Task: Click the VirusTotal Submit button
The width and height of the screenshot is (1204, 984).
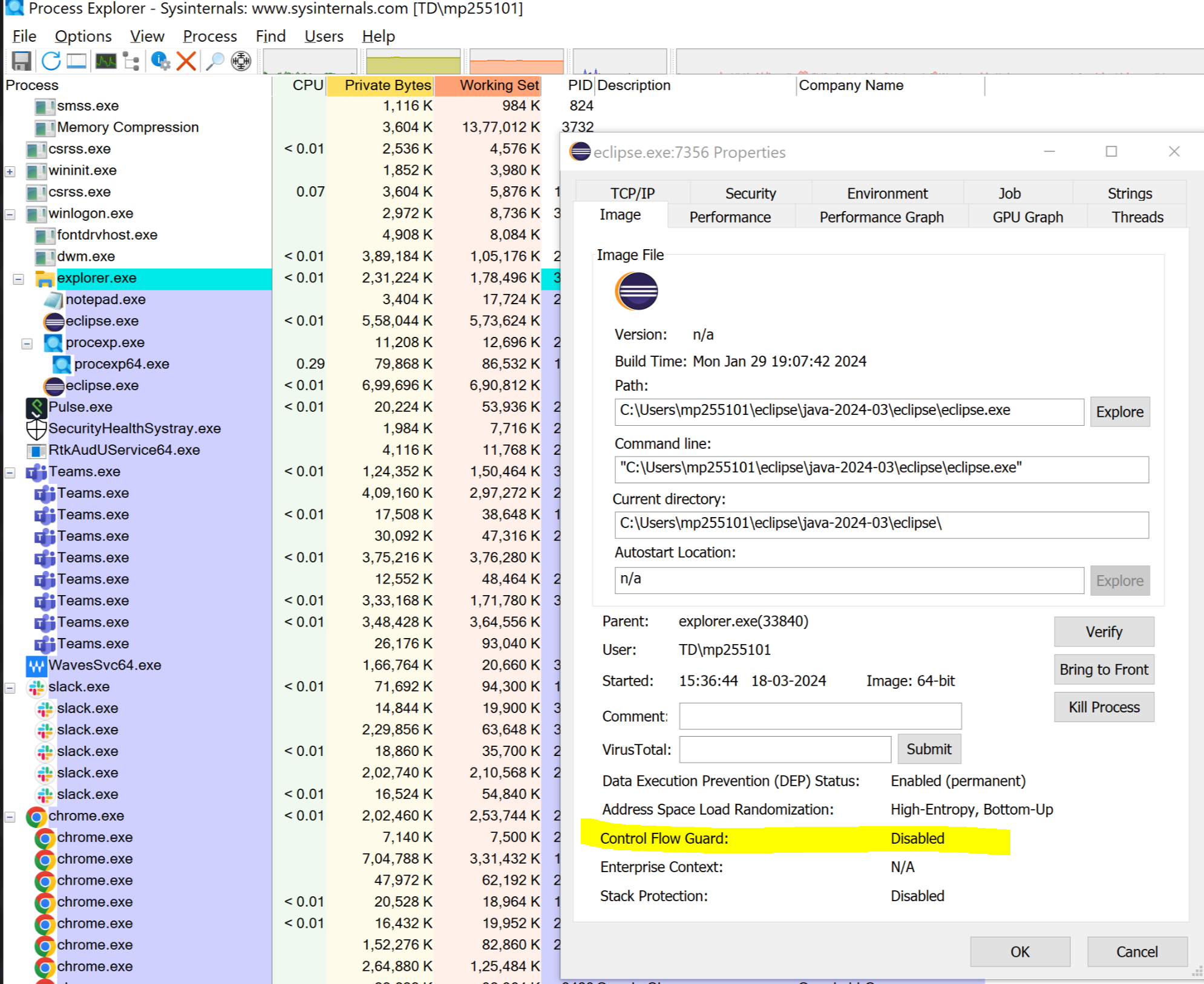Action: (x=929, y=749)
